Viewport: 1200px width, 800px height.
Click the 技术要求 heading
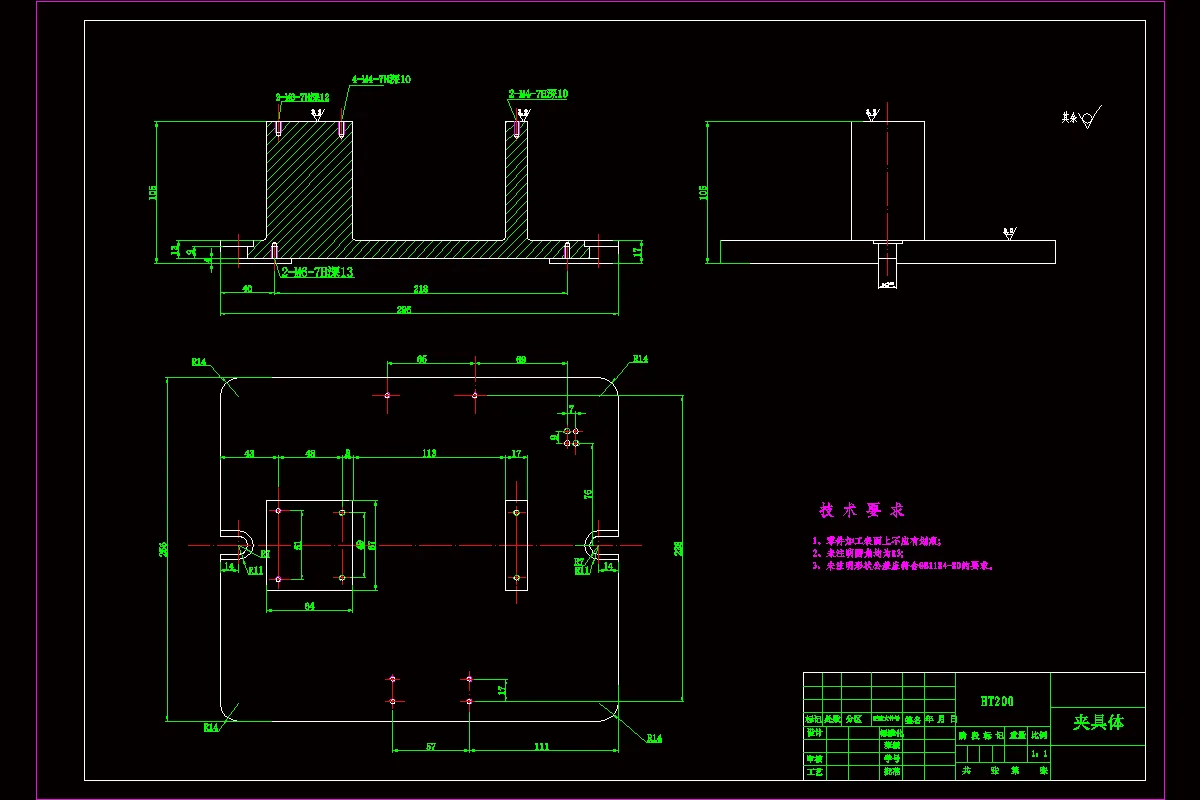[x=862, y=510]
